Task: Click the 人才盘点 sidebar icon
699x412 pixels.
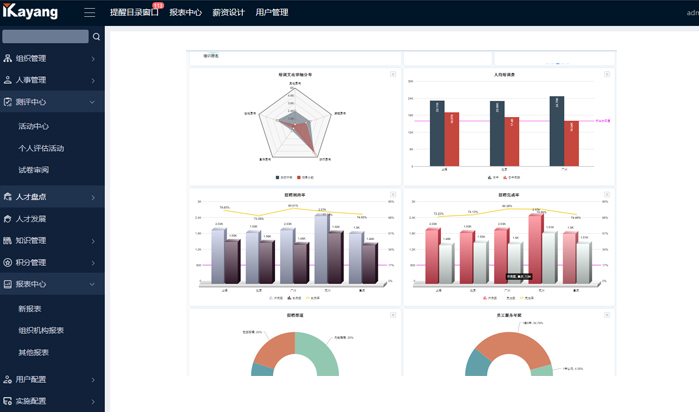Action: tap(8, 197)
